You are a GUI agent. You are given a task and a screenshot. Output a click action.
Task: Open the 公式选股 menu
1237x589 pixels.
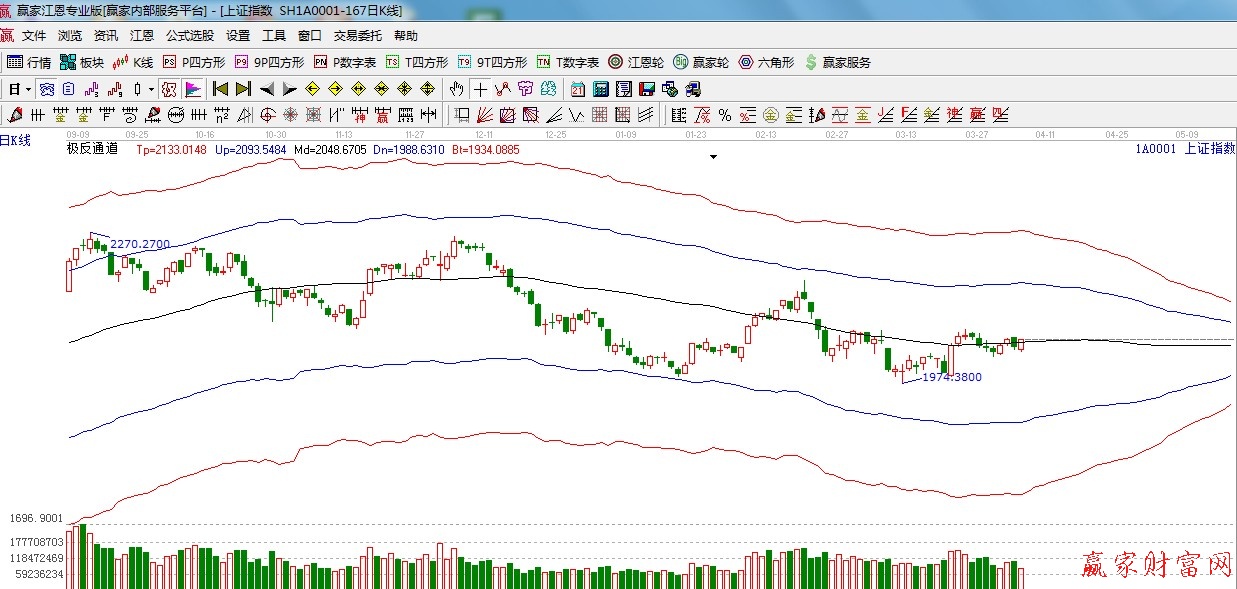tap(189, 36)
